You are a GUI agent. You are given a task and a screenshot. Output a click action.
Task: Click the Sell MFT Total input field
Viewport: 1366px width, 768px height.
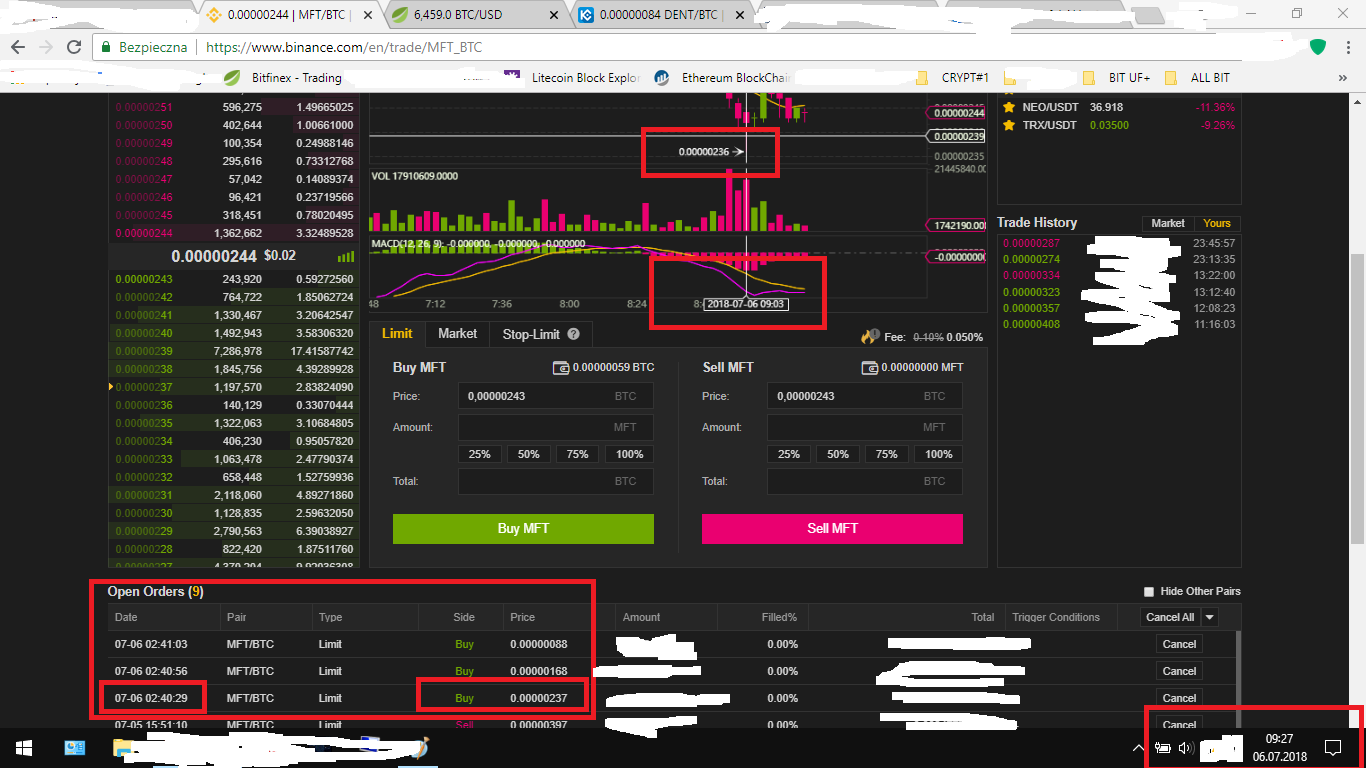[864, 481]
